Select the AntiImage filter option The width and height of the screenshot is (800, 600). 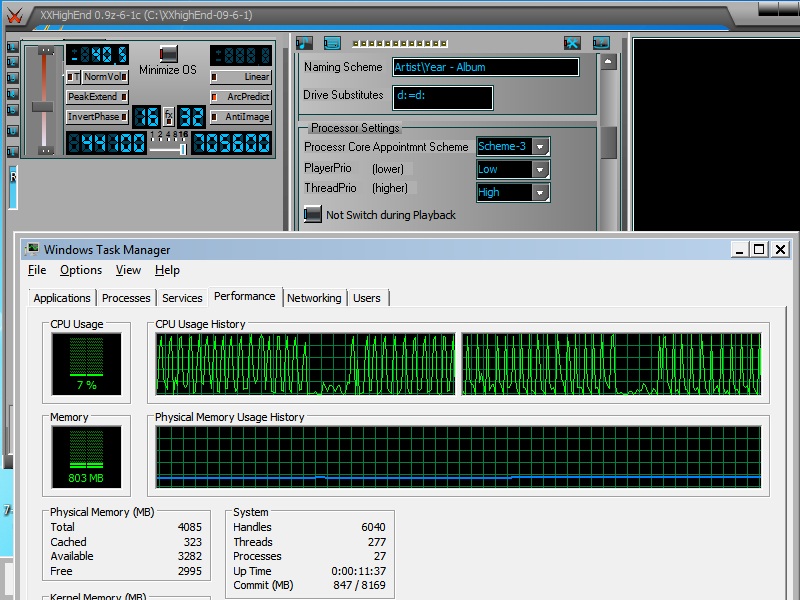pos(240,117)
